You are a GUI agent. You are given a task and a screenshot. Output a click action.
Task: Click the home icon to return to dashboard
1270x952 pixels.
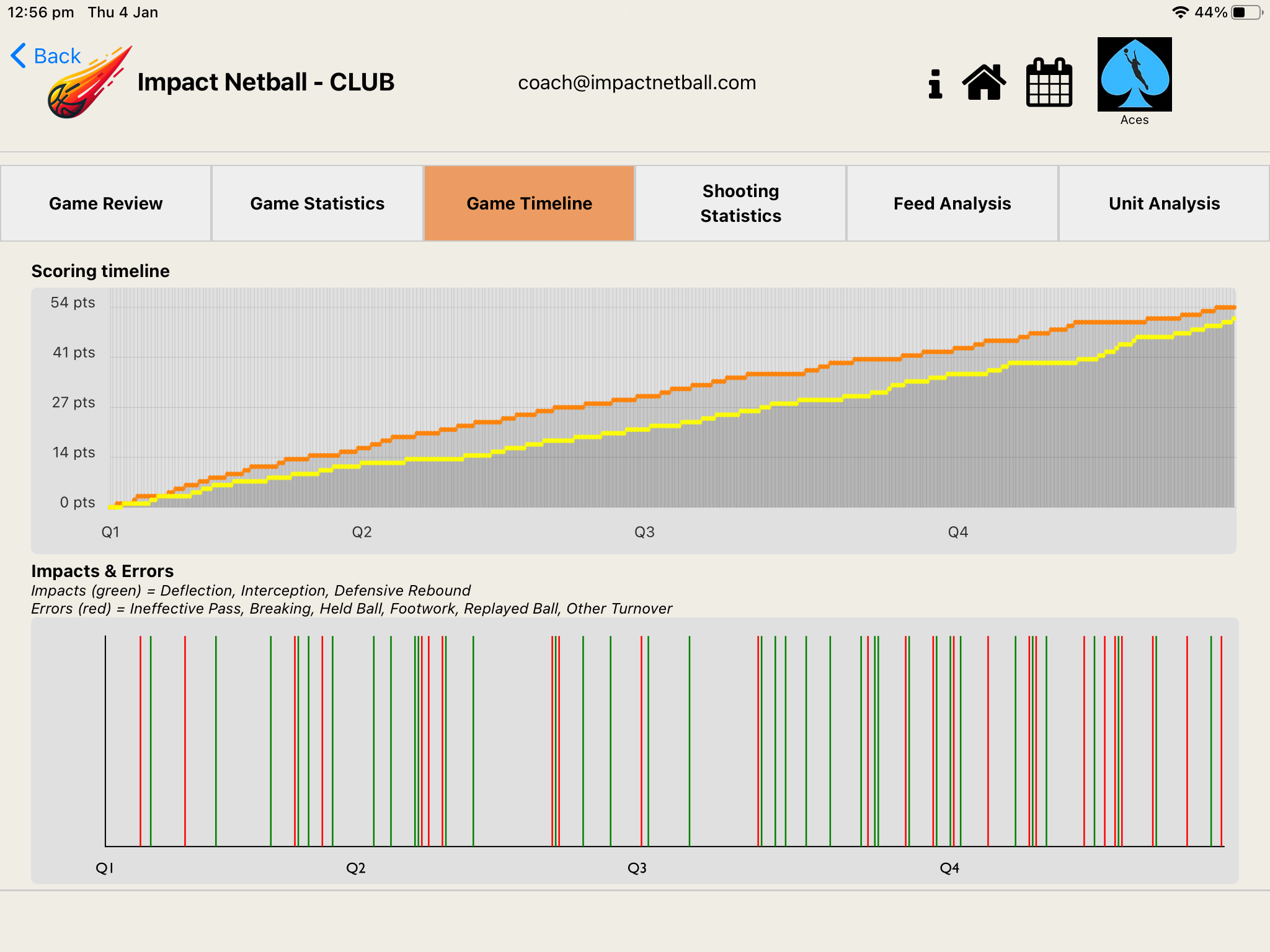(985, 82)
